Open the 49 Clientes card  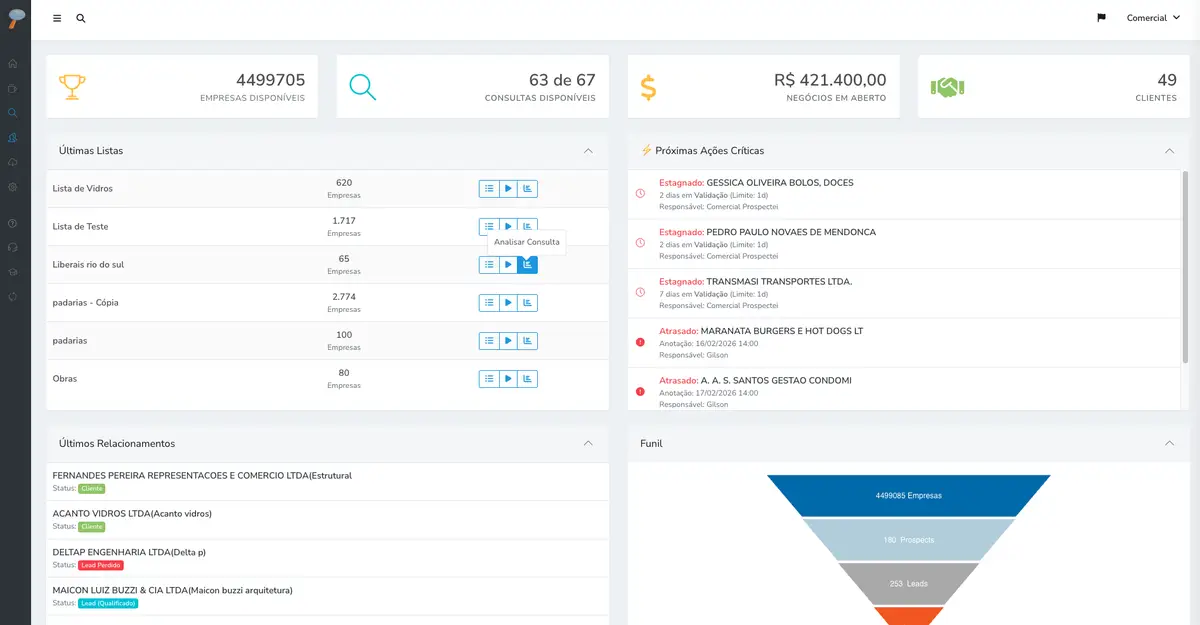pos(1053,87)
